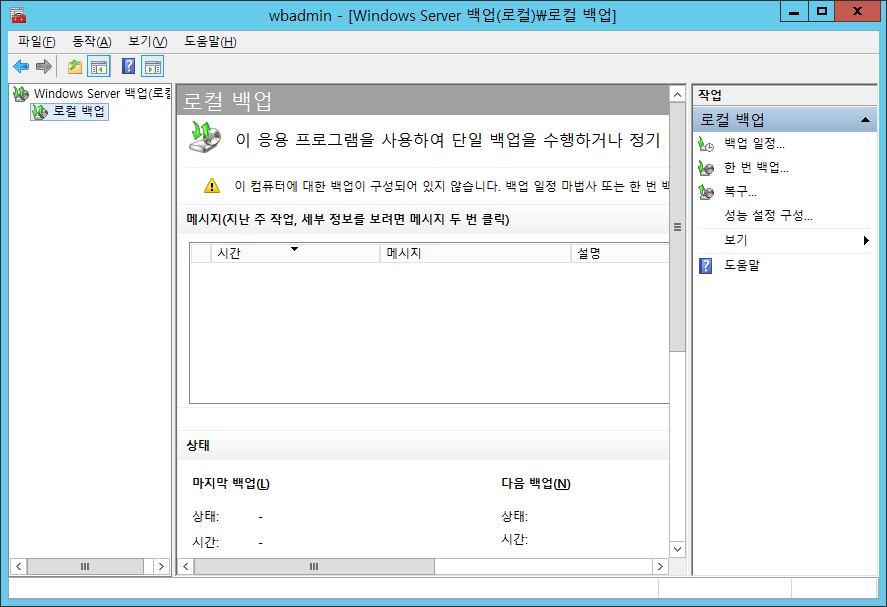Click tree pane horizontal scrollbar thumb
The image size is (887, 607).
[x=85, y=566]
